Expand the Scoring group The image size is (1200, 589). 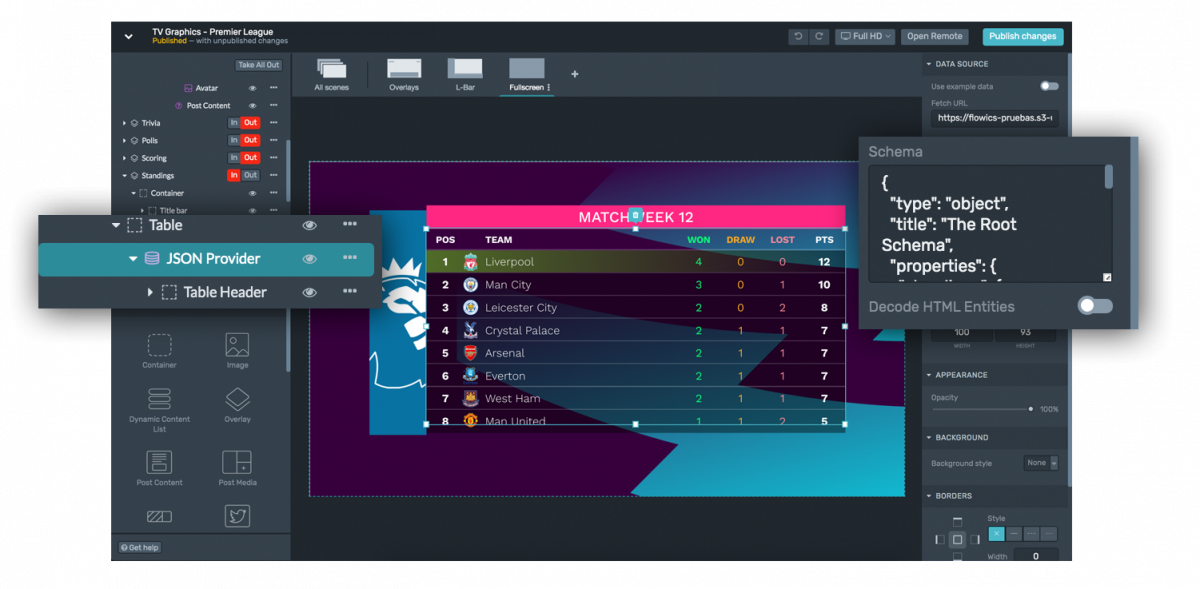point(125,158)
